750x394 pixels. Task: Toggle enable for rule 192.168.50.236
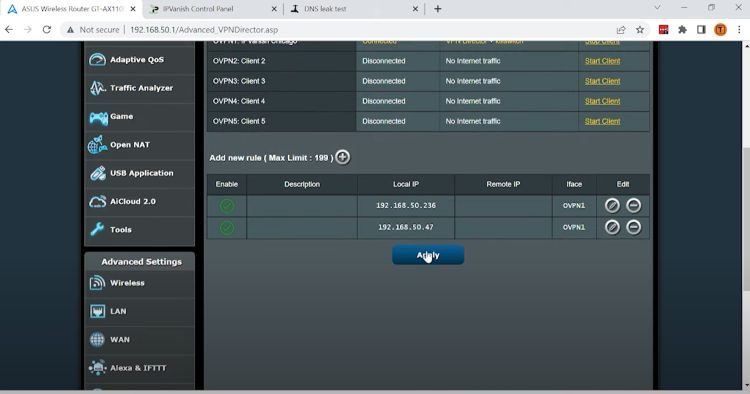tap(227, 206)
